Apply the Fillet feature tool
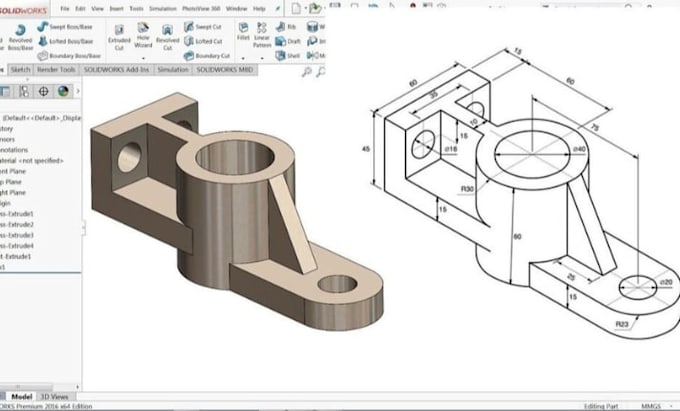This screenshot has height=411, width=680. [243, 32]
